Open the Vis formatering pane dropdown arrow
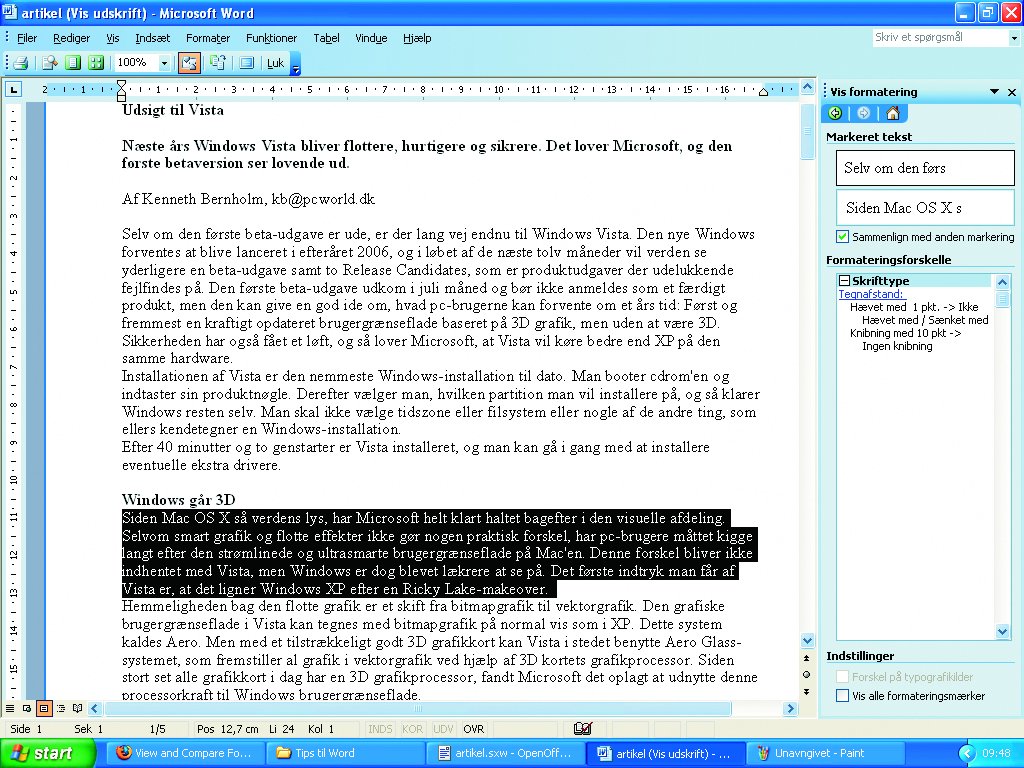The width and height of the screenshot is (1024, 768). (994, 92)
